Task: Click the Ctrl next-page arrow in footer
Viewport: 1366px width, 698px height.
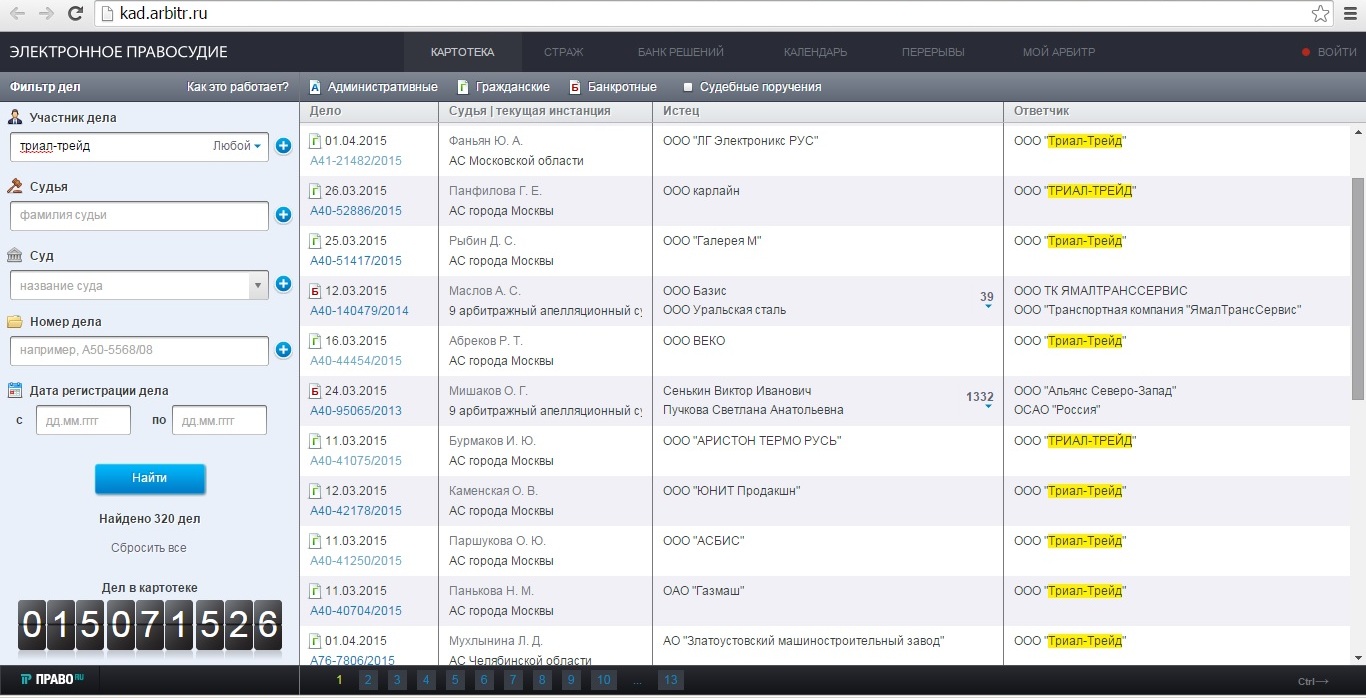Action: (x=1313, y=682)
